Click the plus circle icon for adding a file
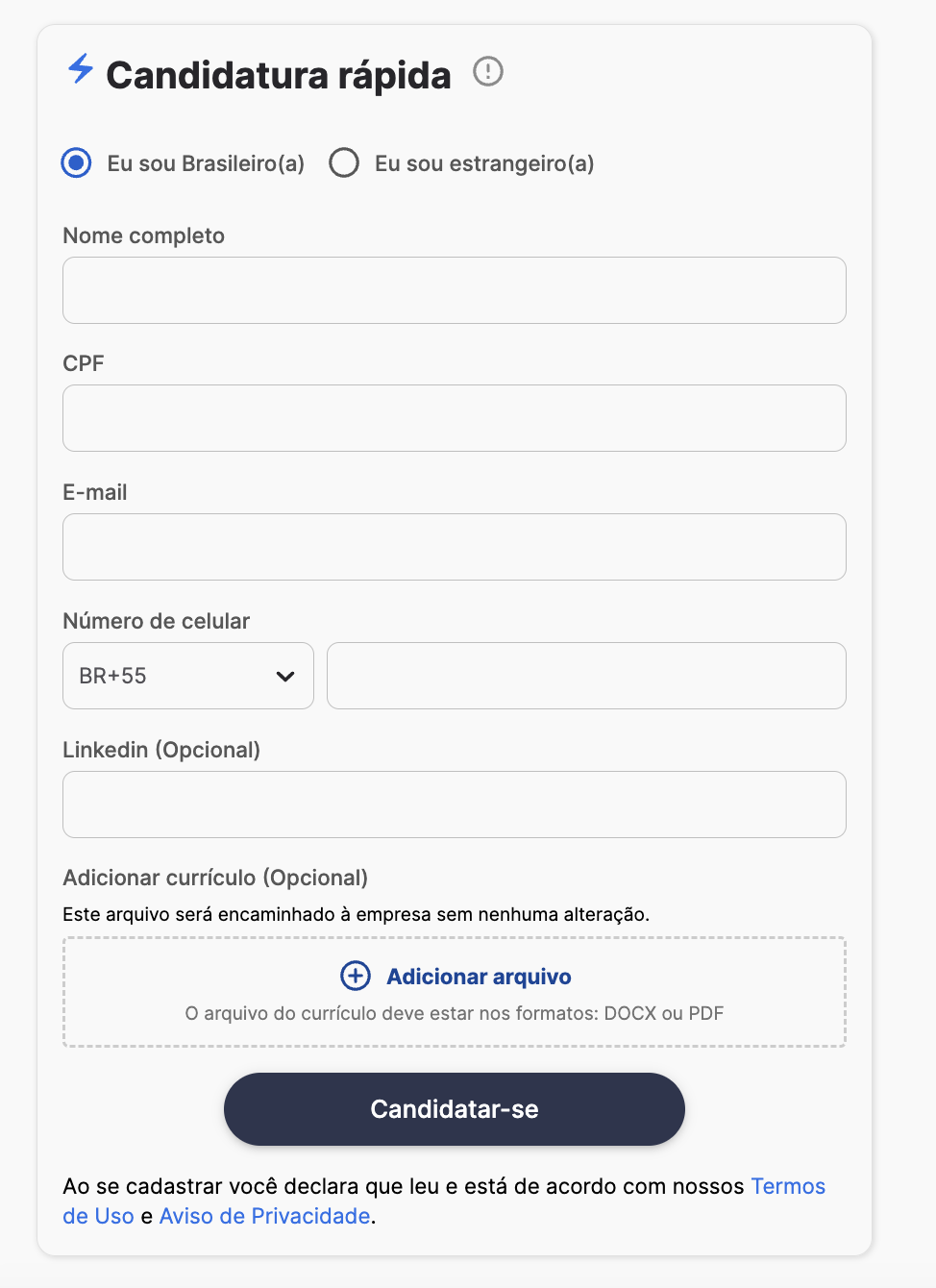This screenshot has width=936, height=1288. tap(356, 976)
